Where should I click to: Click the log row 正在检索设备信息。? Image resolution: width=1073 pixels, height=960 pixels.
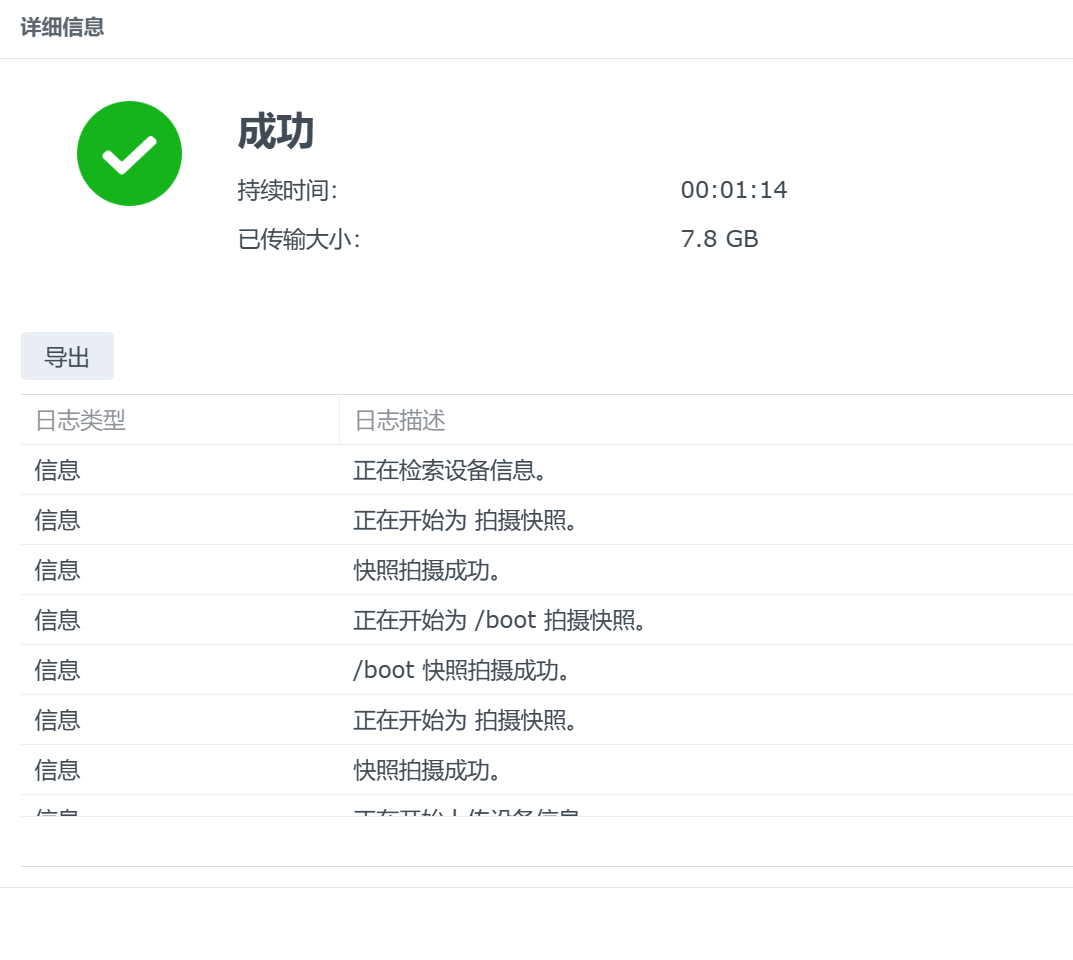coord(547,470)
